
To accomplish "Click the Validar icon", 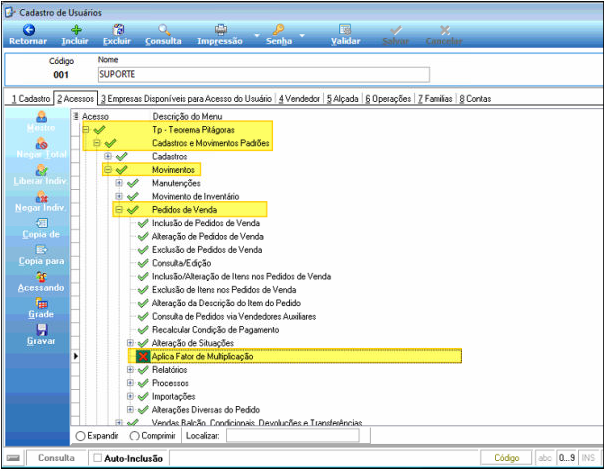I will (345, 30).
